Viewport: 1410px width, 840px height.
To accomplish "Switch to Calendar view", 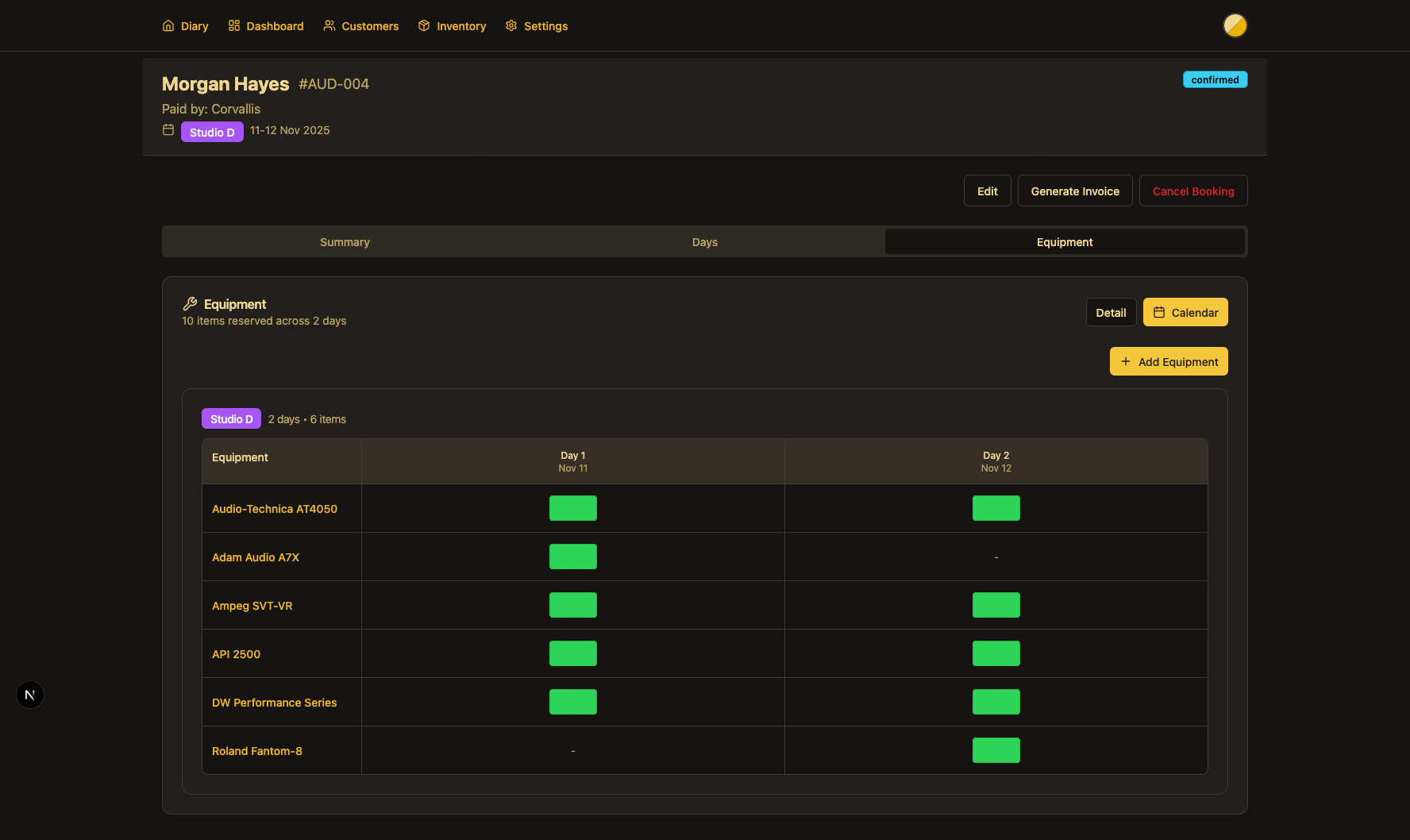I will coord(1185,312).
